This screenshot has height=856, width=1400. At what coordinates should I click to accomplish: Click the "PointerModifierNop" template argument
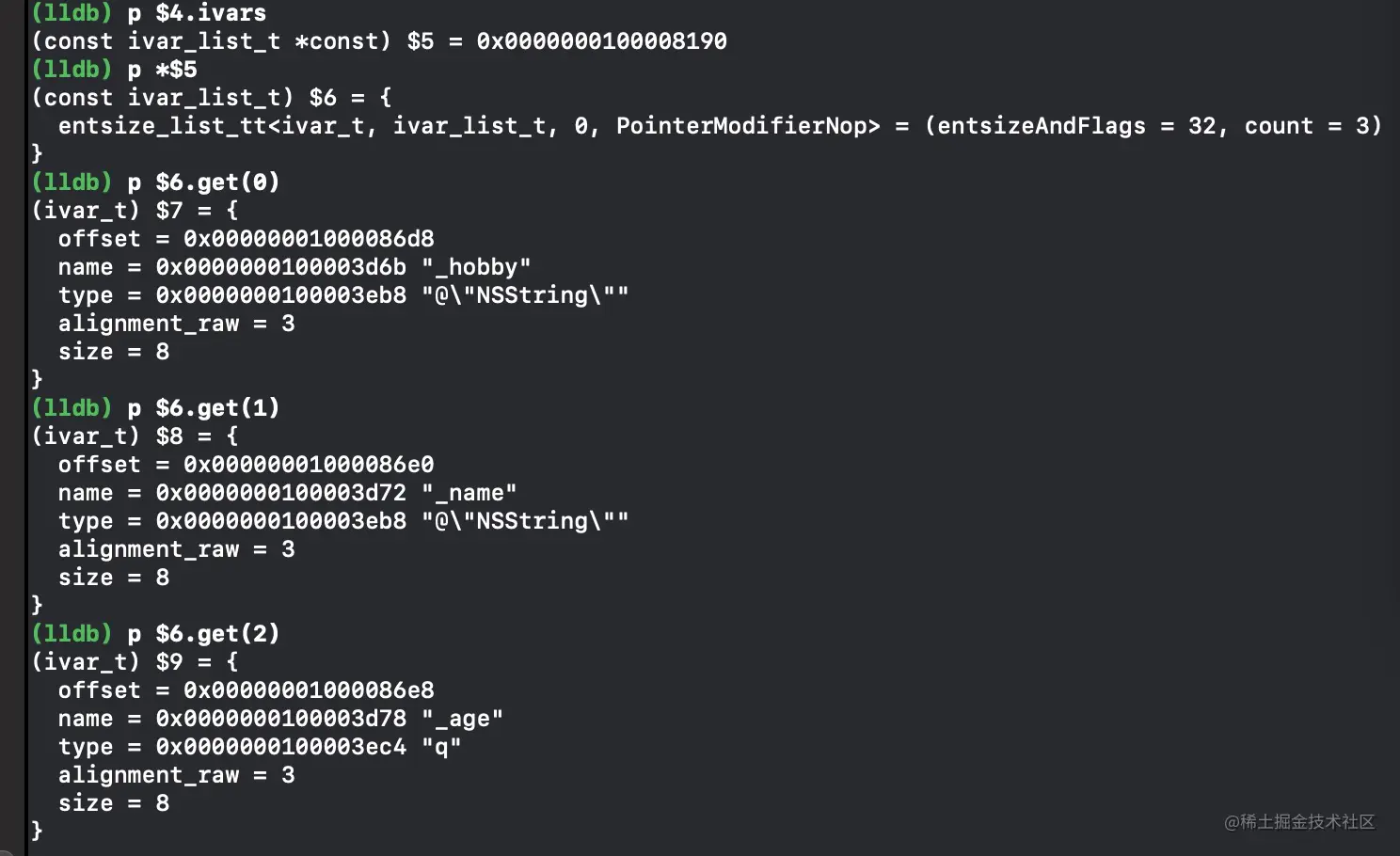[748, 126]
